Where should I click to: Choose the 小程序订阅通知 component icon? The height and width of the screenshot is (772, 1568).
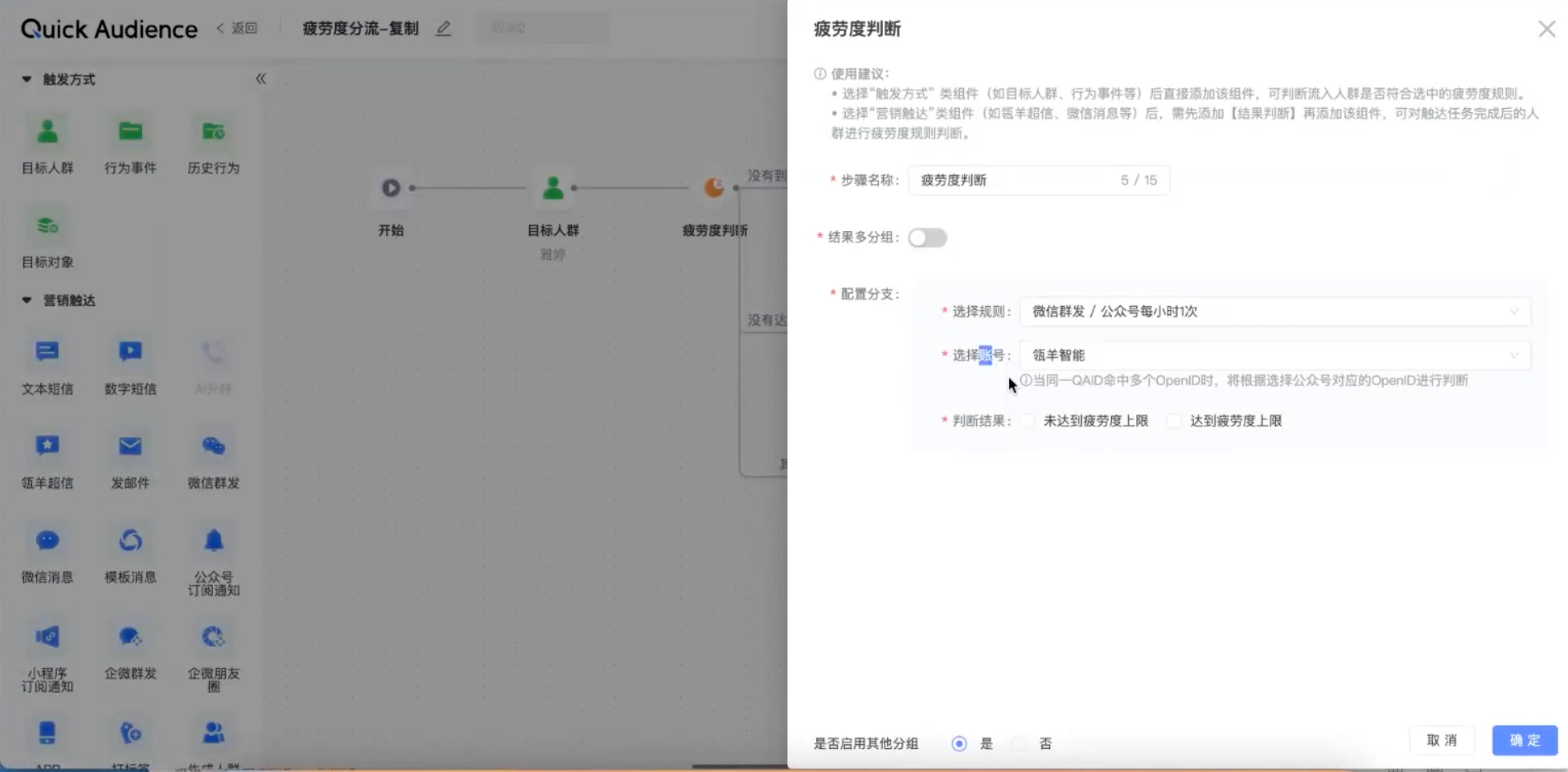coord(48,637)
